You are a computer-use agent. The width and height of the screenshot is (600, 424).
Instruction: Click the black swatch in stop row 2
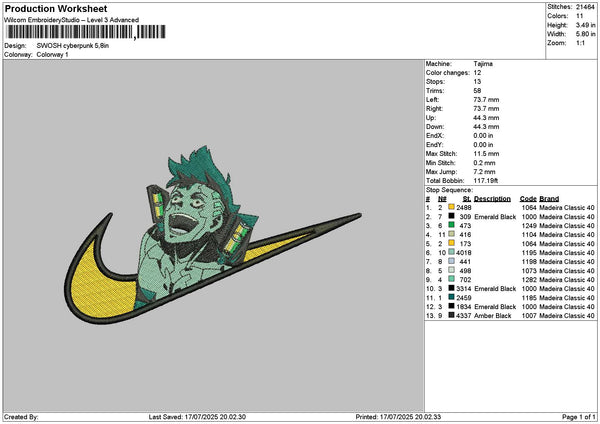pyautogui.click(x=452, y=216)
